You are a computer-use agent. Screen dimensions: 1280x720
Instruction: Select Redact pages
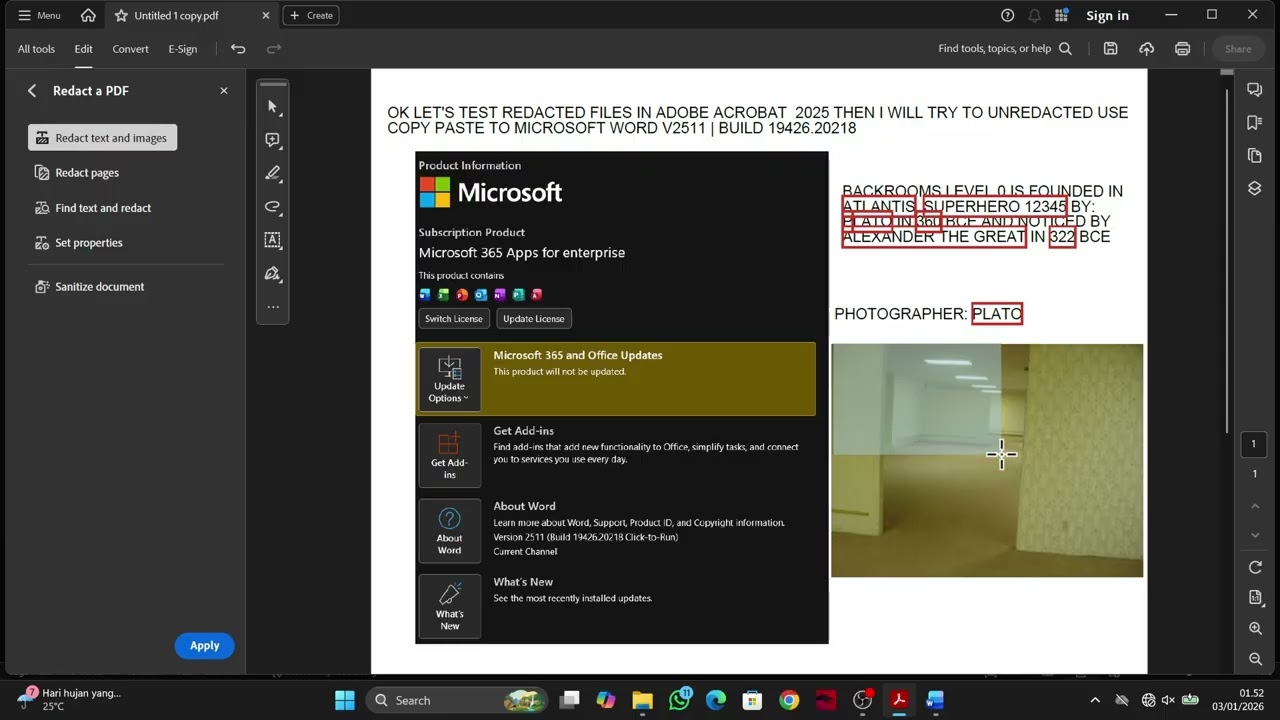click(x=77, y=173)
